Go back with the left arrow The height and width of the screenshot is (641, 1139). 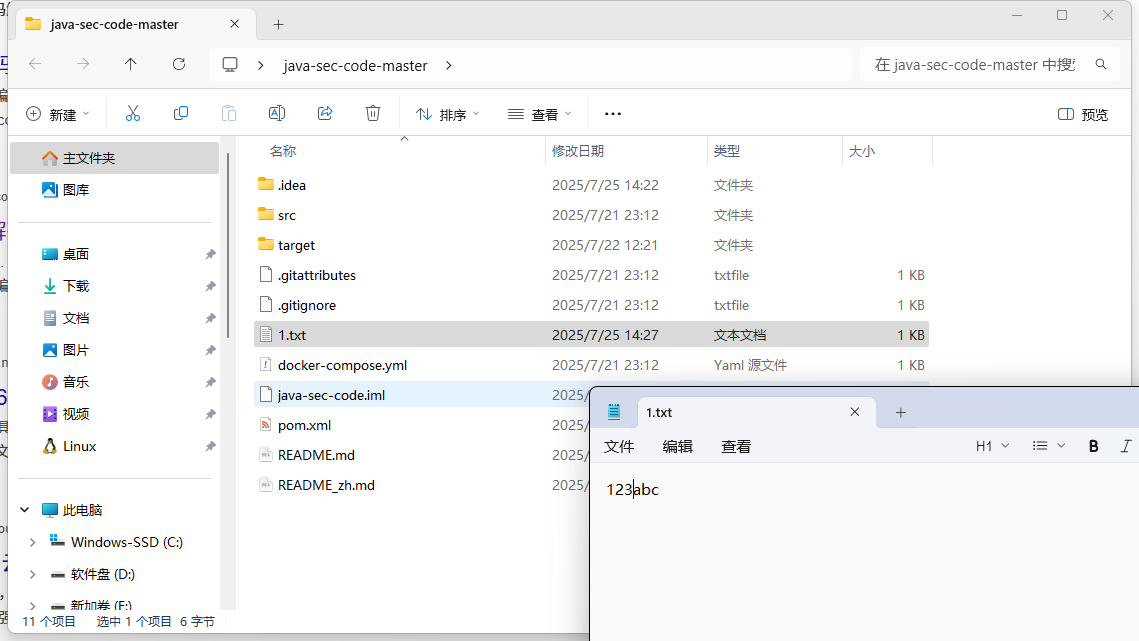point(35,65)
